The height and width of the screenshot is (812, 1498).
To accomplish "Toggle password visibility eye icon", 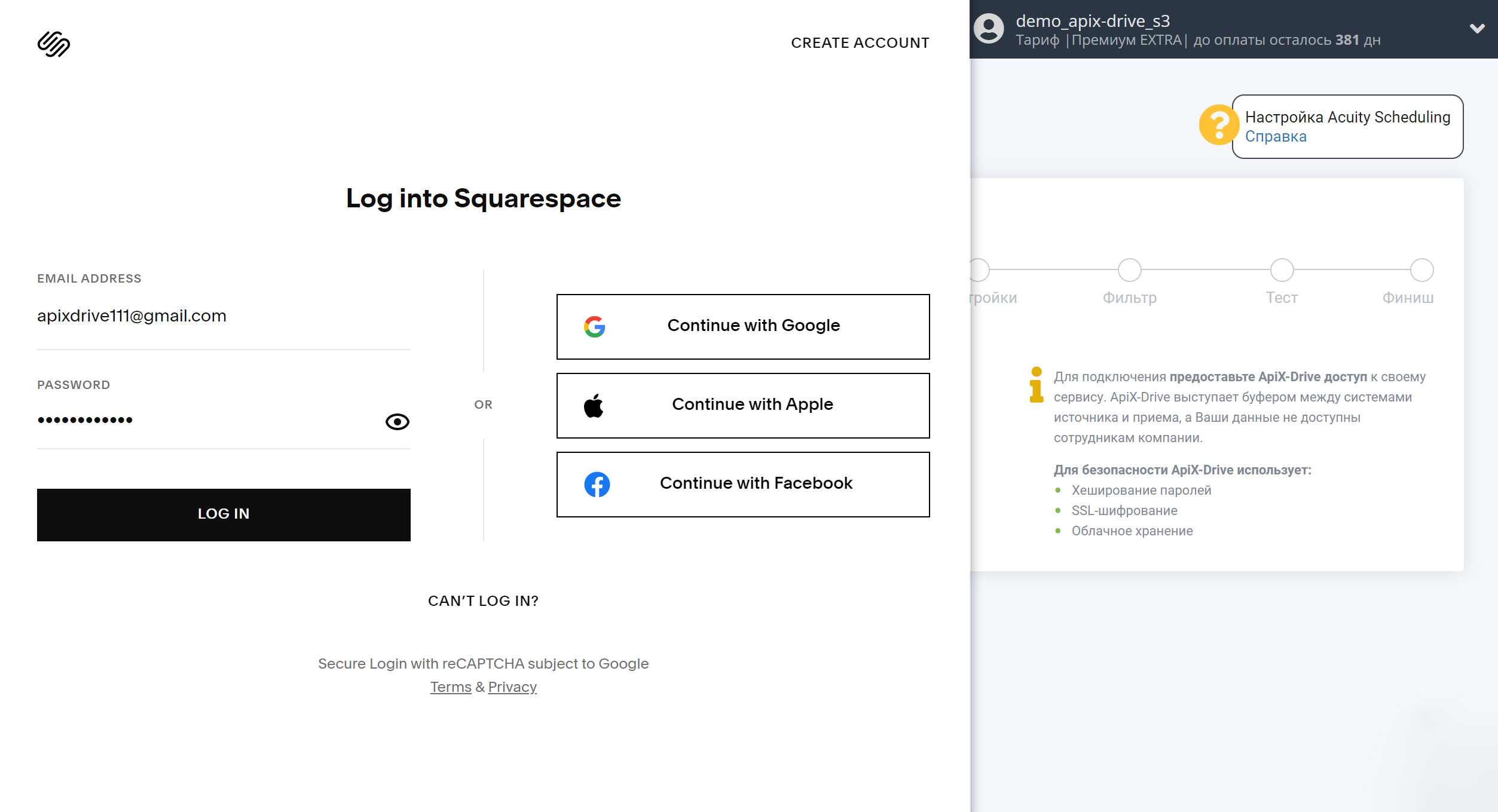I will pos(397,422).
